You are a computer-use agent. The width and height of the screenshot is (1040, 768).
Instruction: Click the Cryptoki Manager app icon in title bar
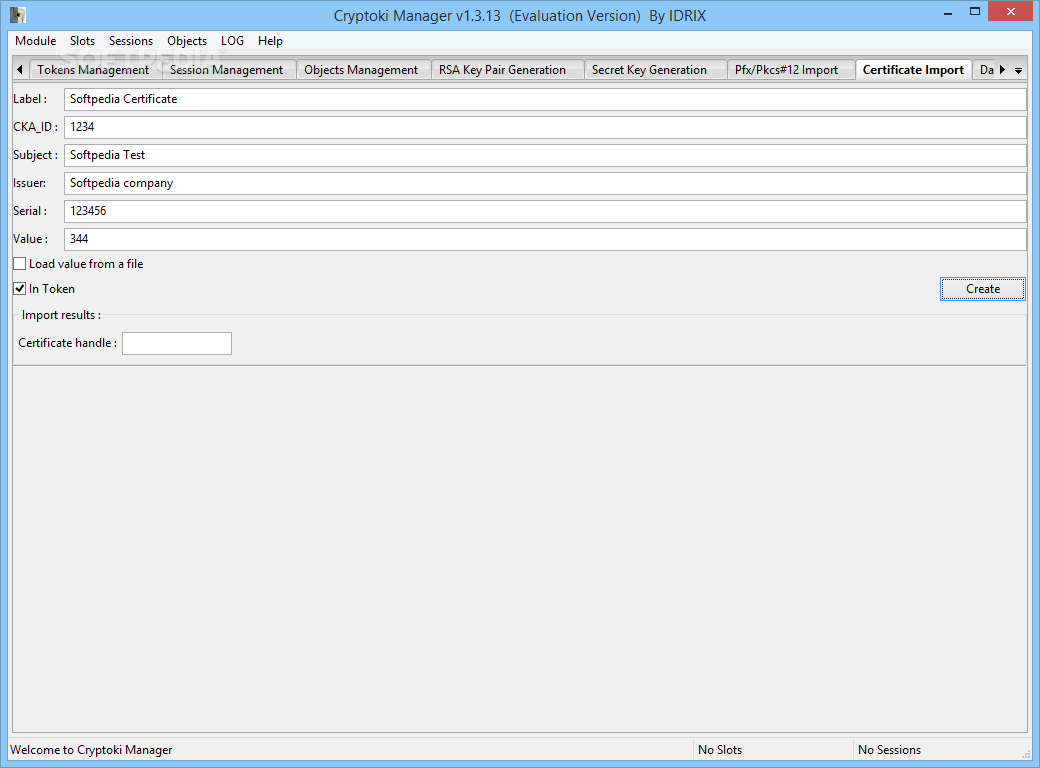pyautogui.click(x=18, y=15)
